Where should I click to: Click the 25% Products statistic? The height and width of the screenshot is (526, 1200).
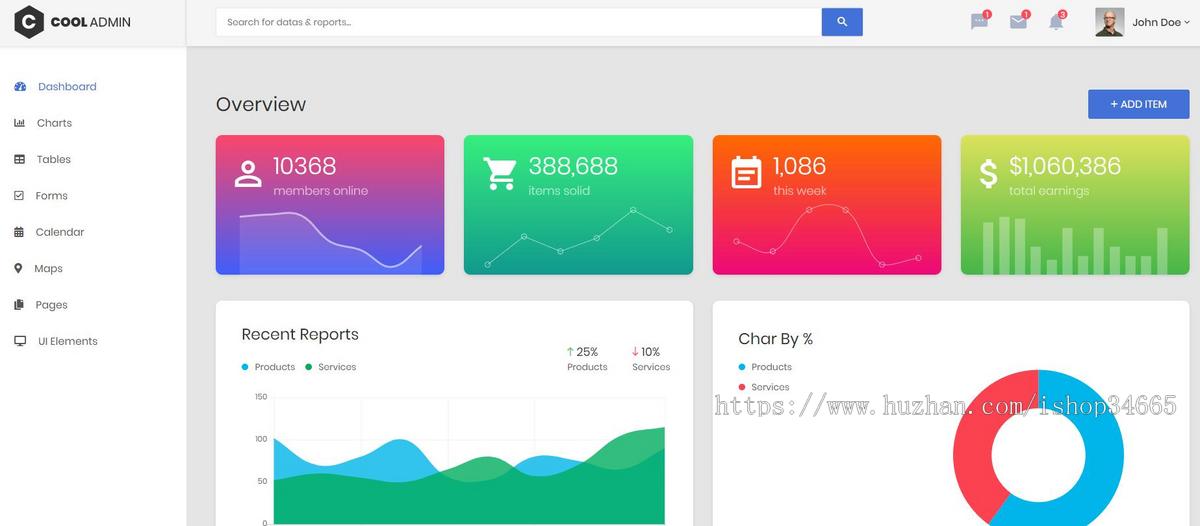coord(587,359)
